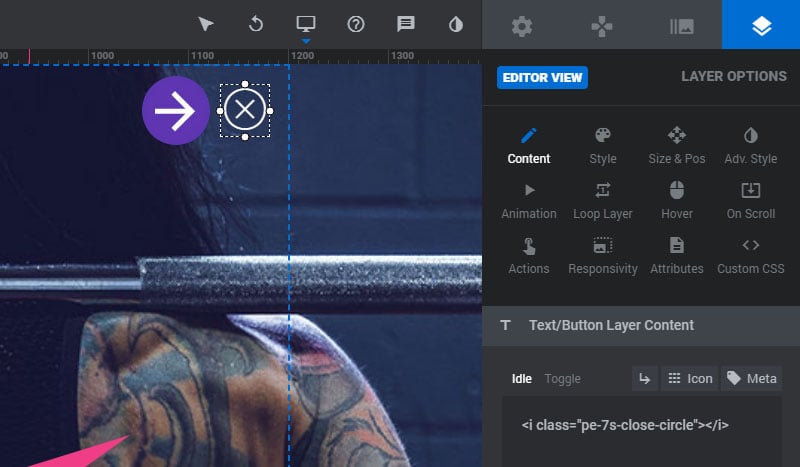Viewport: 800px width, 467px height.
Task: Open the comments speech bubble icon
Action: click(406, 24)
